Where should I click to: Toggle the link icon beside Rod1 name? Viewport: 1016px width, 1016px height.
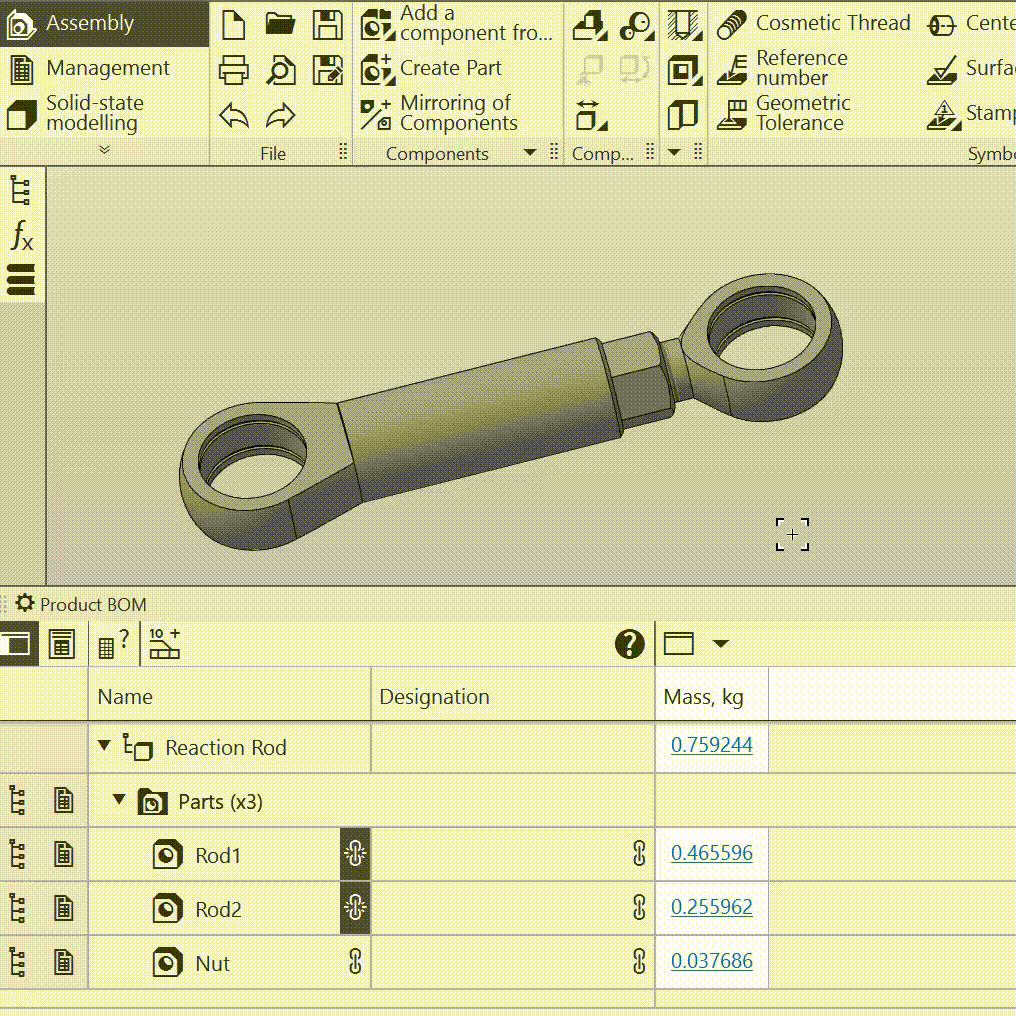click(355, 854)
